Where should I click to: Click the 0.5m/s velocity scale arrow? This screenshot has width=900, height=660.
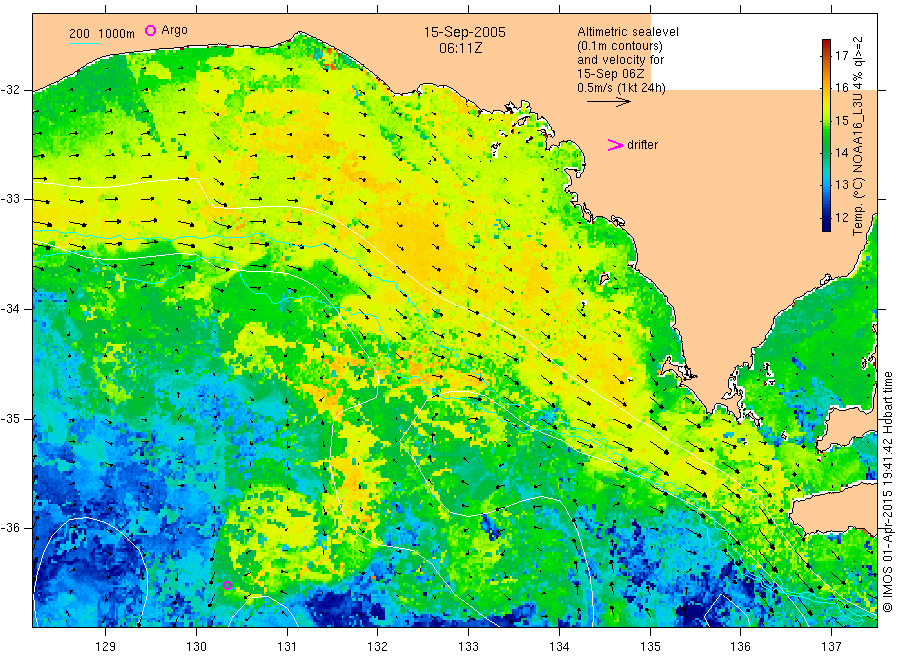[x=608, y=102]
